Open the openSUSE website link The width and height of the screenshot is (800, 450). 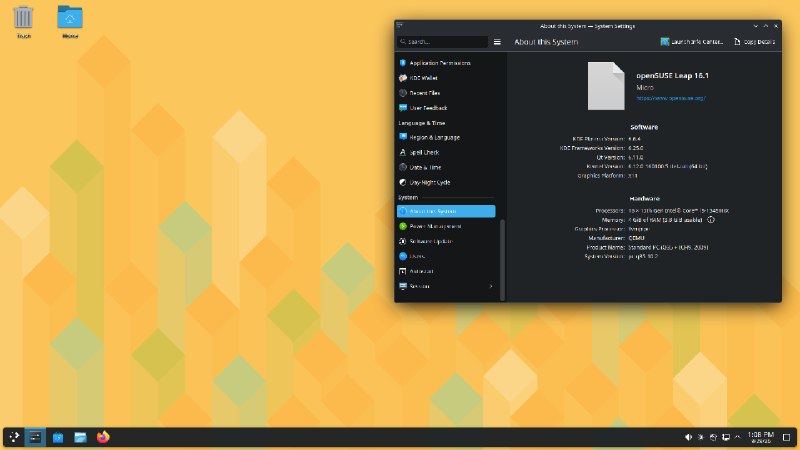coord(671,98)
